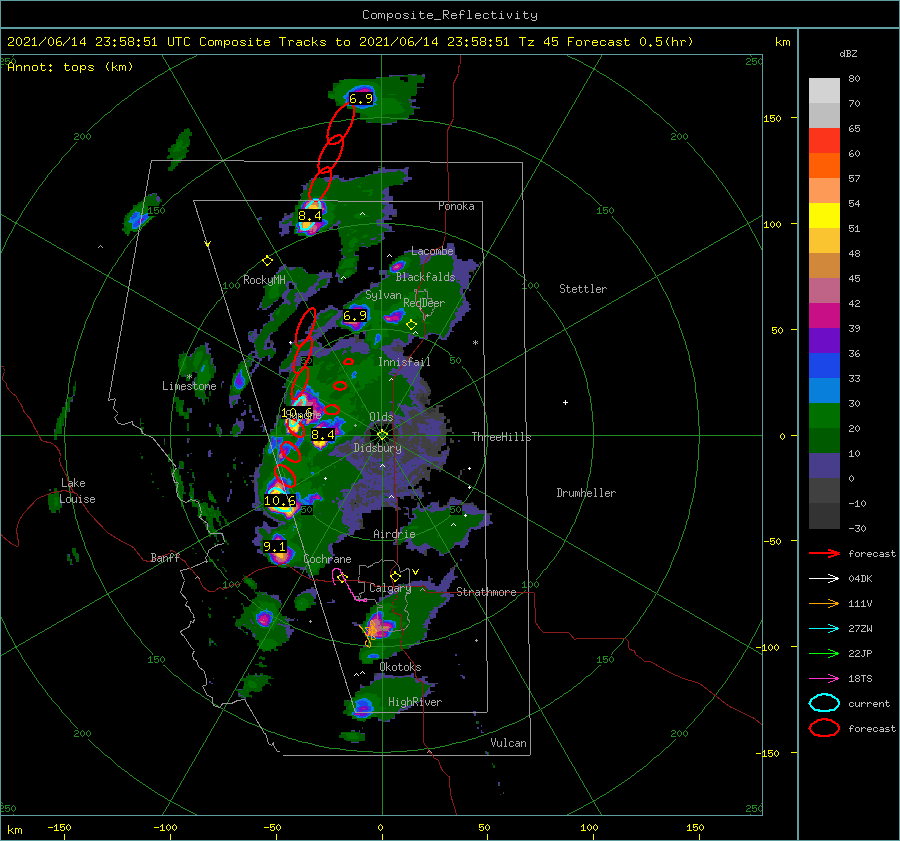Click the yellow diamond marker near RockyMH
Image resolution: width=900 pixels, height=841 pixels.
tap(267, 261)
